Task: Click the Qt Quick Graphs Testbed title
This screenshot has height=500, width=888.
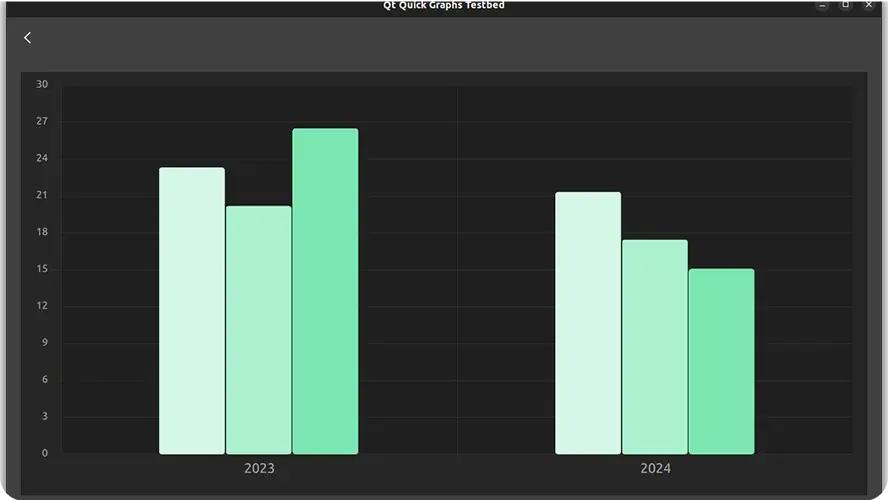Action: pos(443,5)
